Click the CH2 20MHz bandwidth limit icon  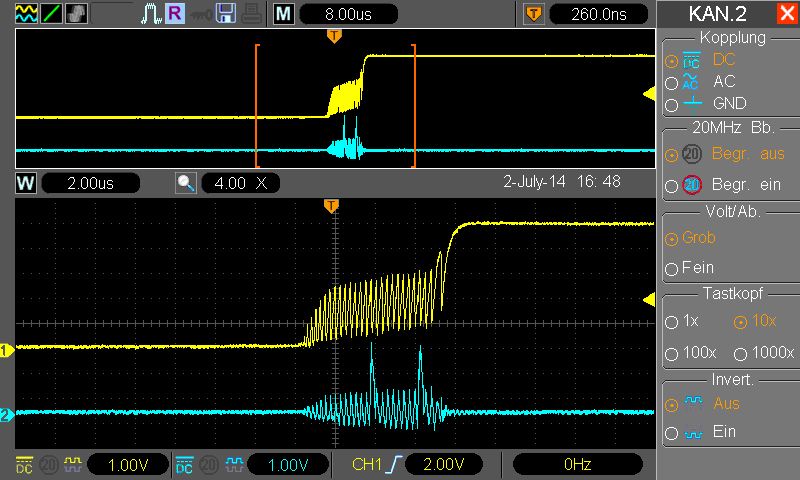tap(209, 465)
